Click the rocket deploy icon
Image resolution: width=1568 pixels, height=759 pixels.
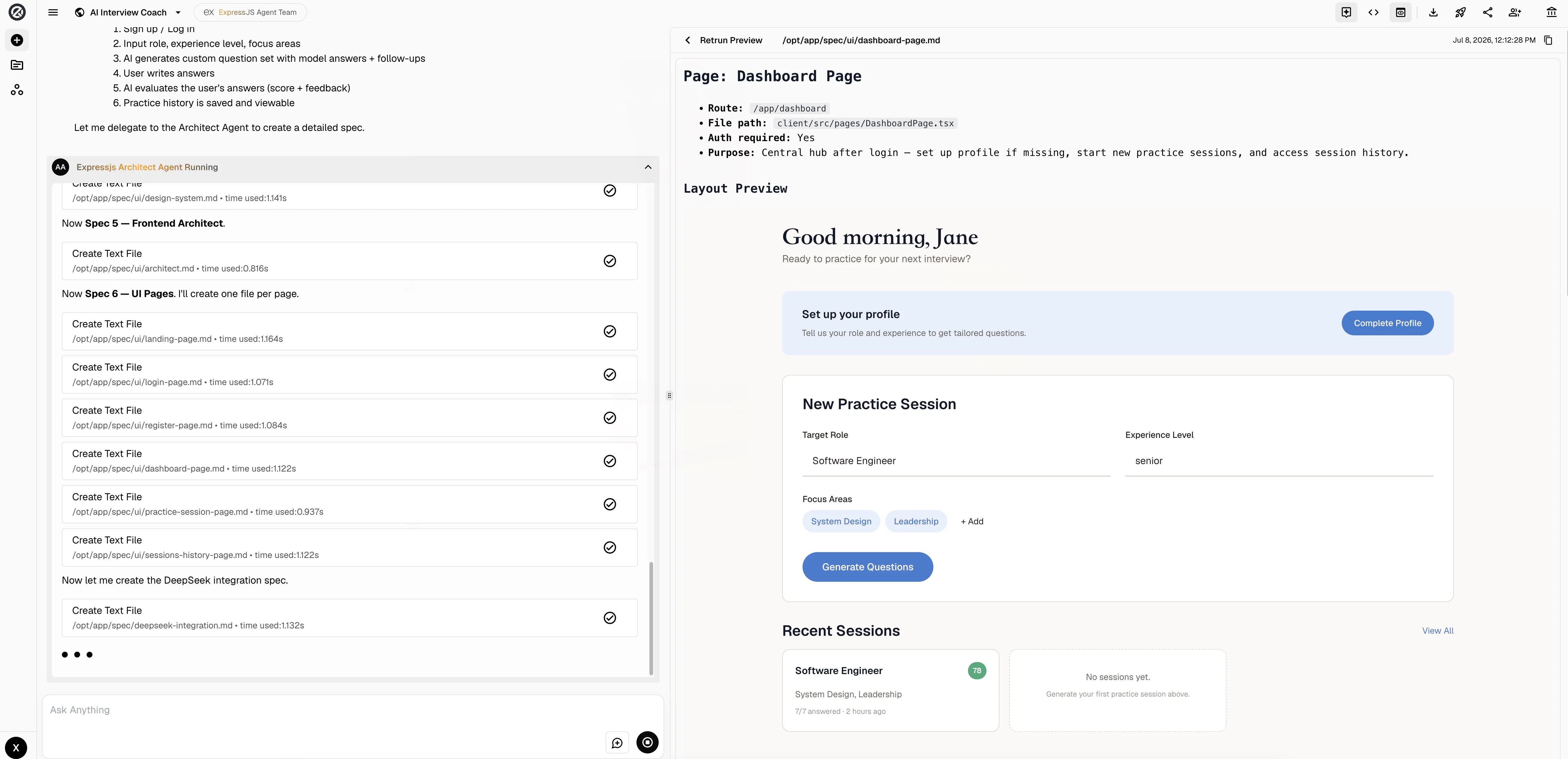click(1460, 12)
